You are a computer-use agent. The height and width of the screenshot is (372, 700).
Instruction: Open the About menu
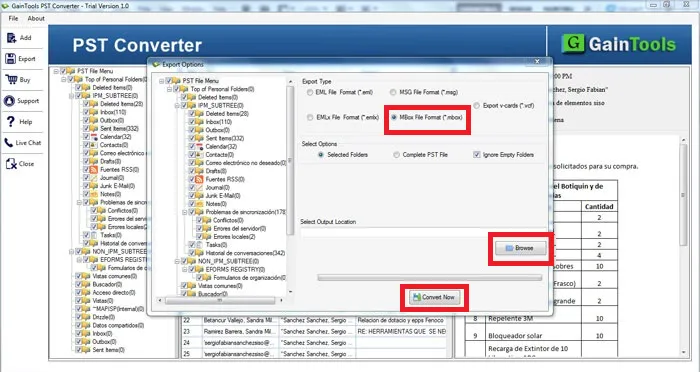coord(36,18)
